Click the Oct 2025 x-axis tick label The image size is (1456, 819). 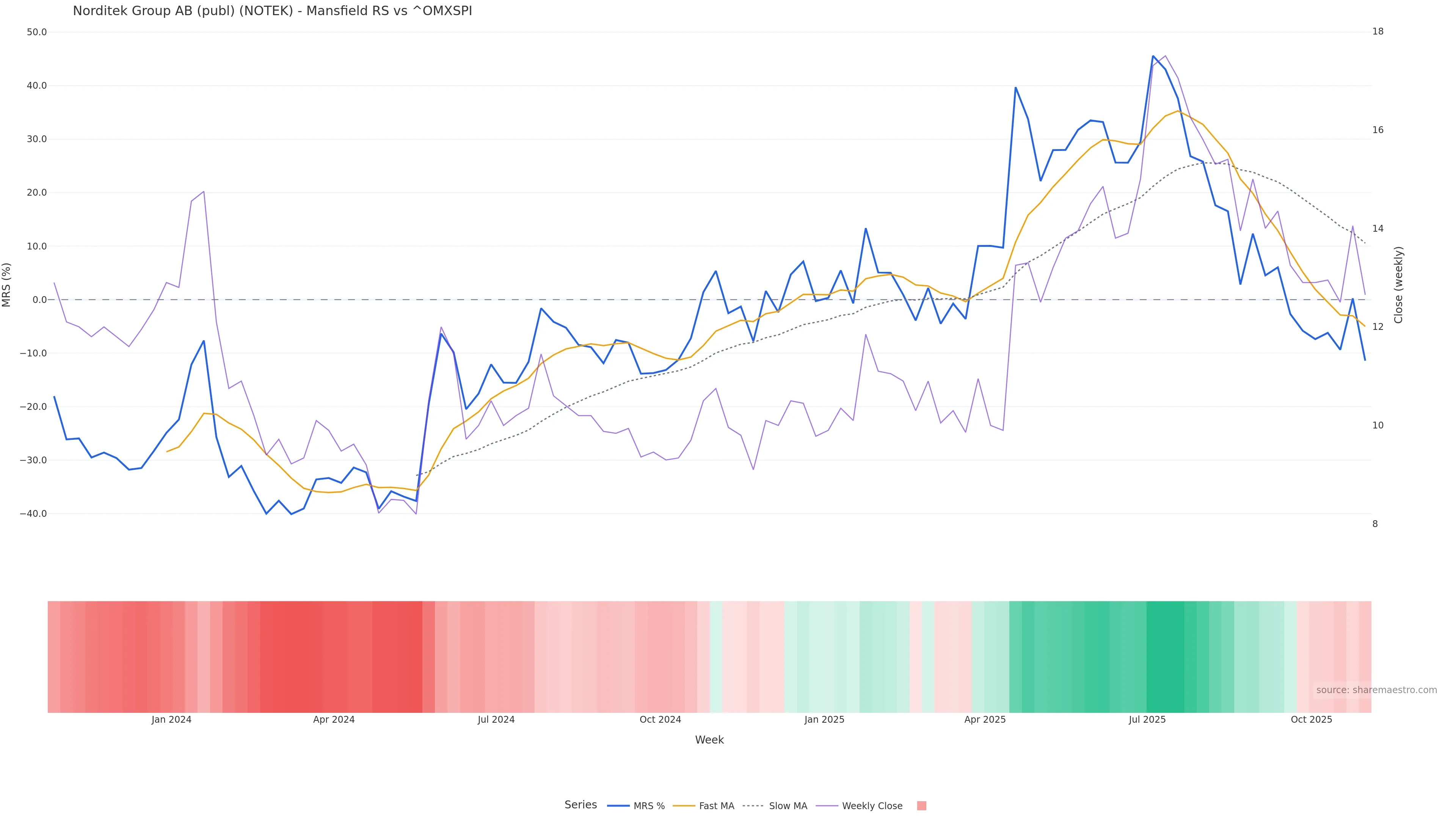coord(1311,720)
